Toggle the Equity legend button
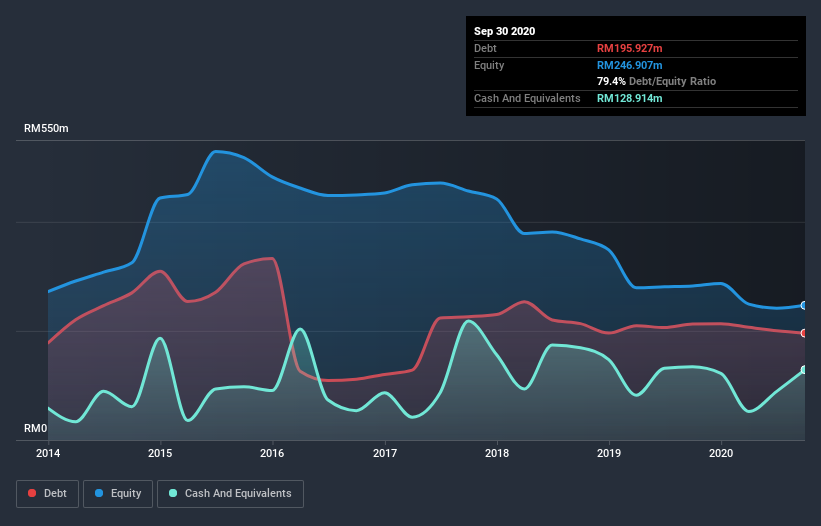821x526 pixels. click(x=118, y=494)
